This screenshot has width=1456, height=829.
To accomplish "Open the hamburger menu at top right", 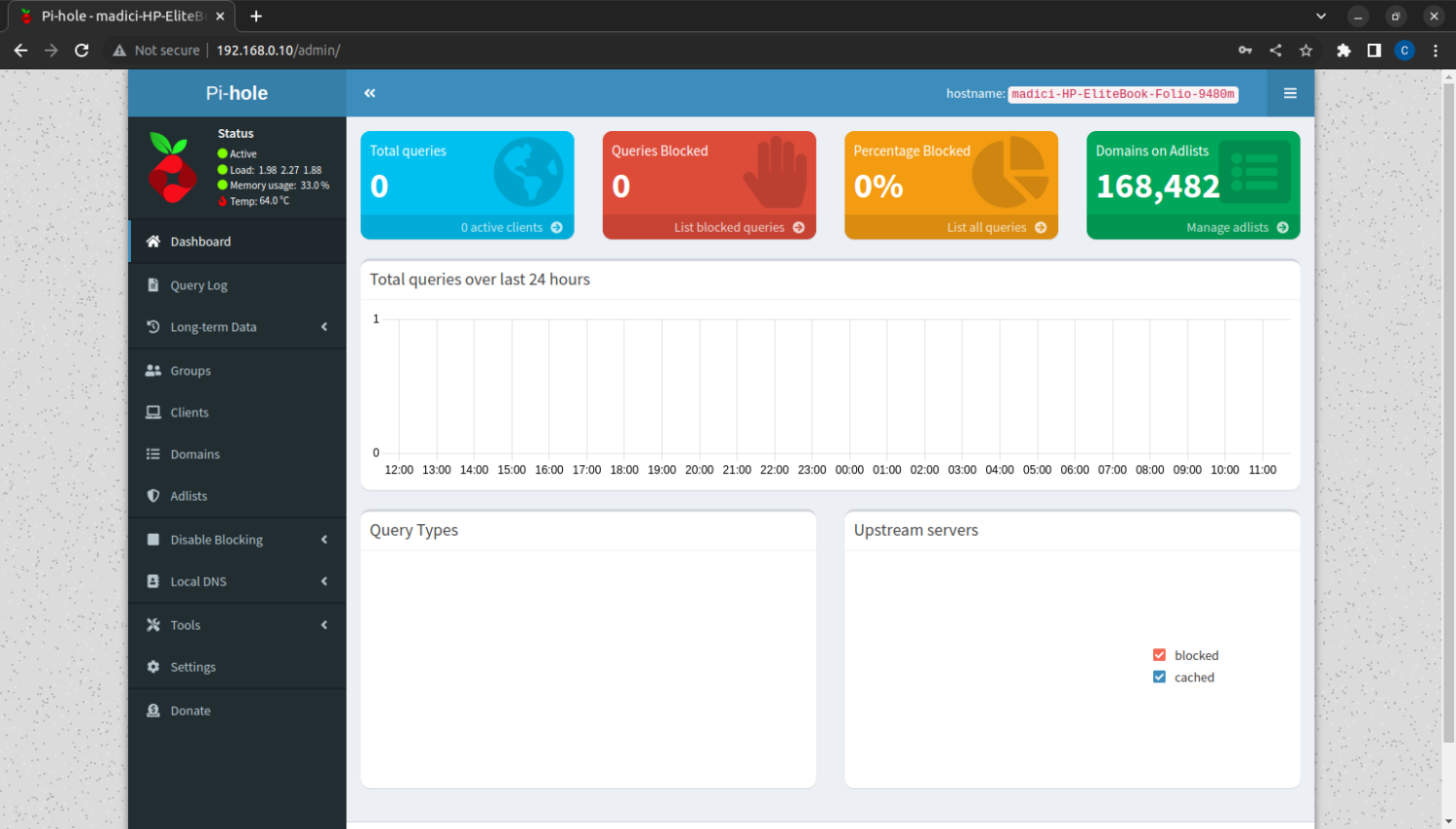I will pos(1290,93).
